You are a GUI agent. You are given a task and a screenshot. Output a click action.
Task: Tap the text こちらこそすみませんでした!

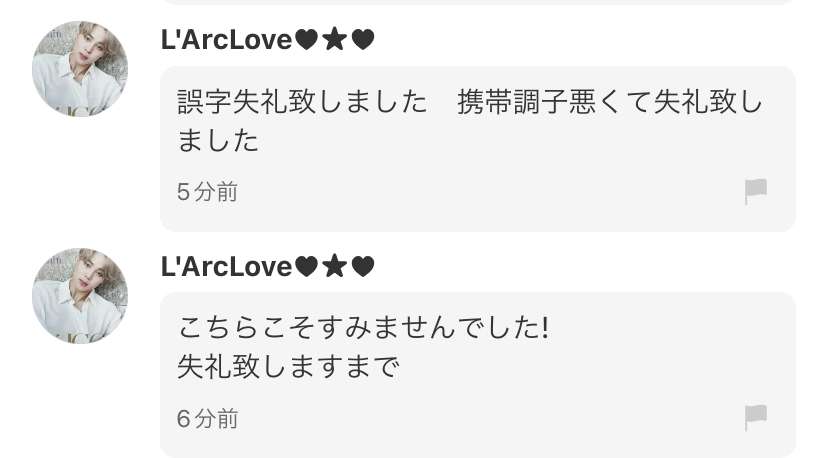pos(363,328)
